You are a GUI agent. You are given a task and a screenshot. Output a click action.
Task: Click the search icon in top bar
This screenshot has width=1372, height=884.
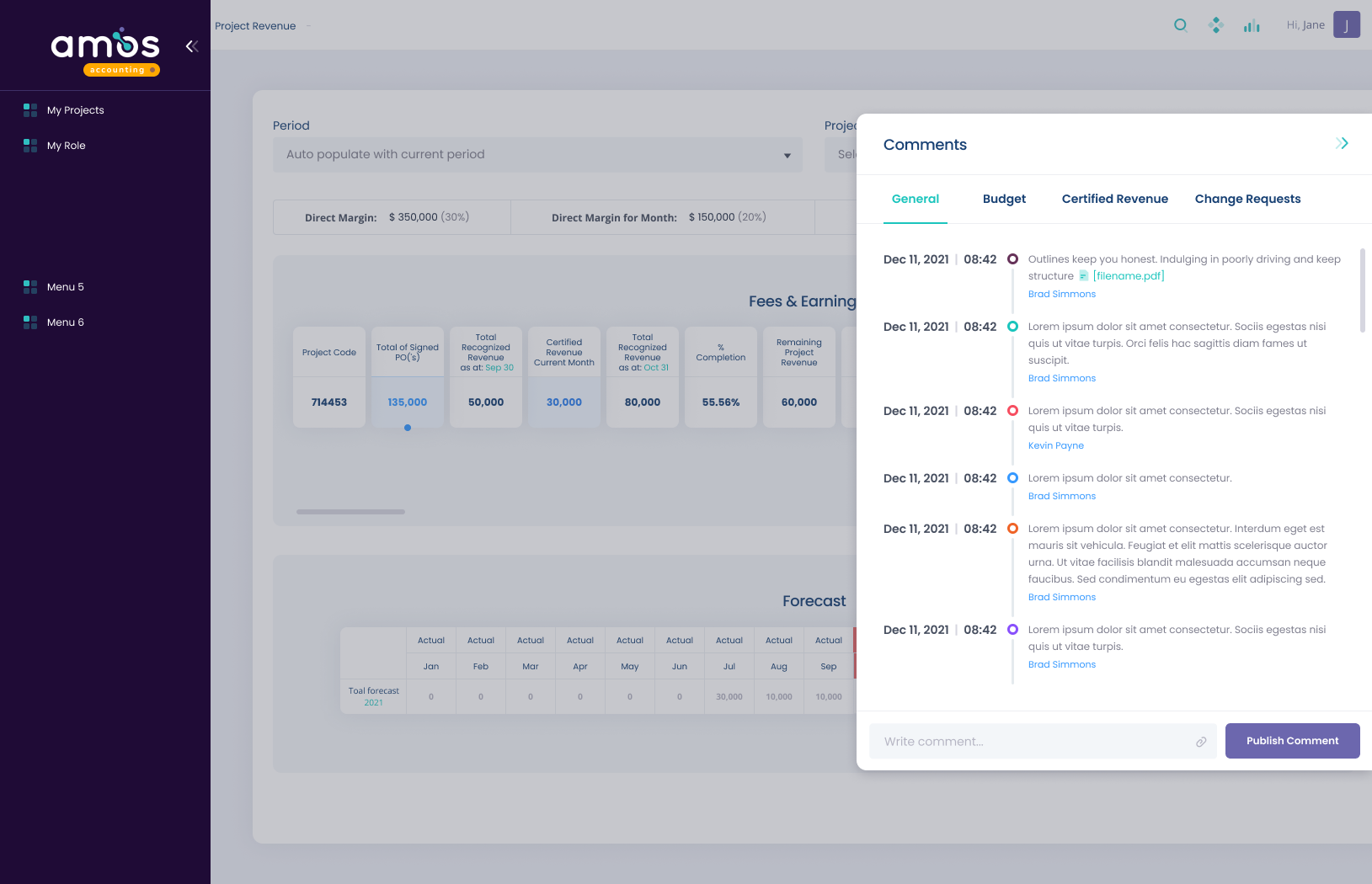click(1181, 25)
